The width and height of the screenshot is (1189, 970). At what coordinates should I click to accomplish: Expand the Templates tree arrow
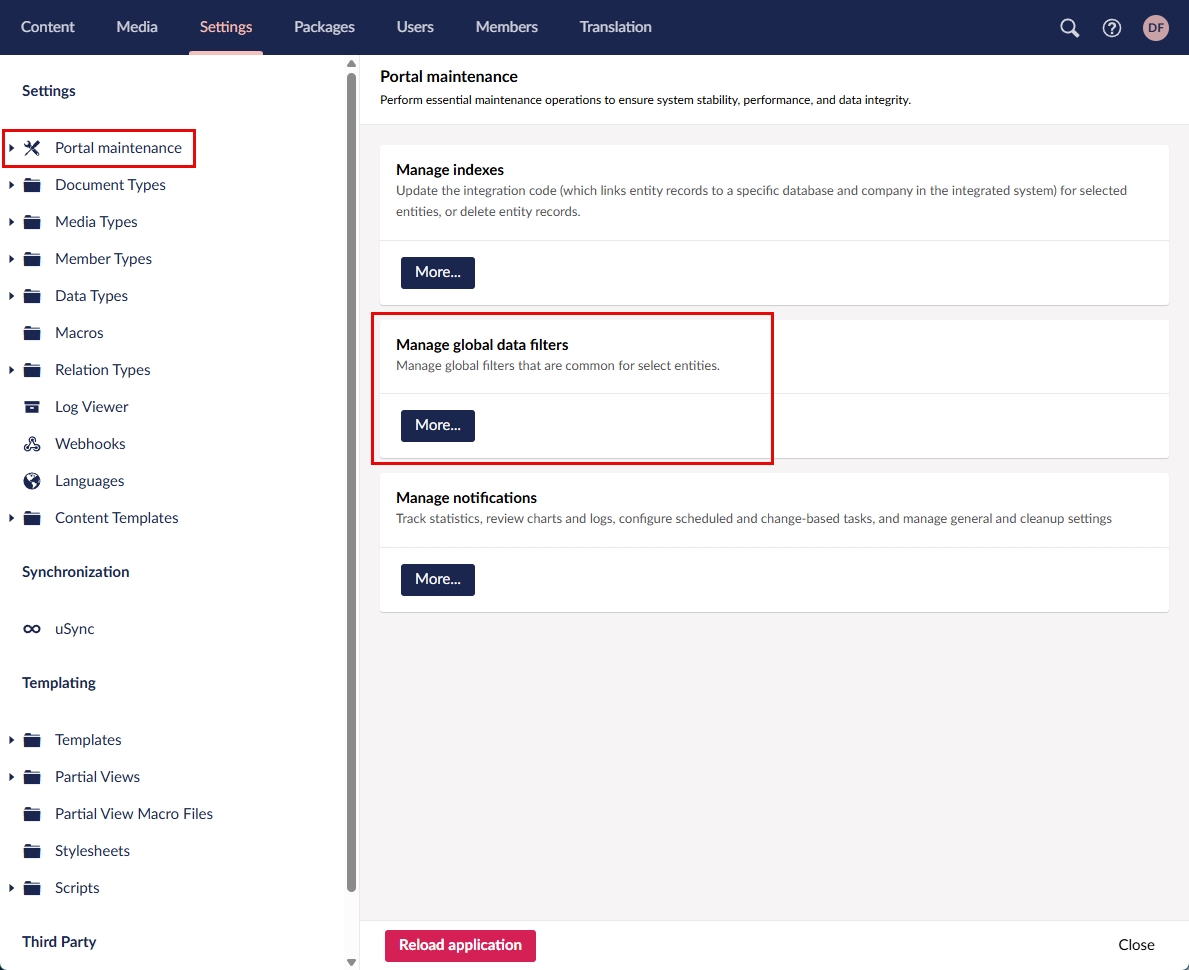click(x=11, y=740)
